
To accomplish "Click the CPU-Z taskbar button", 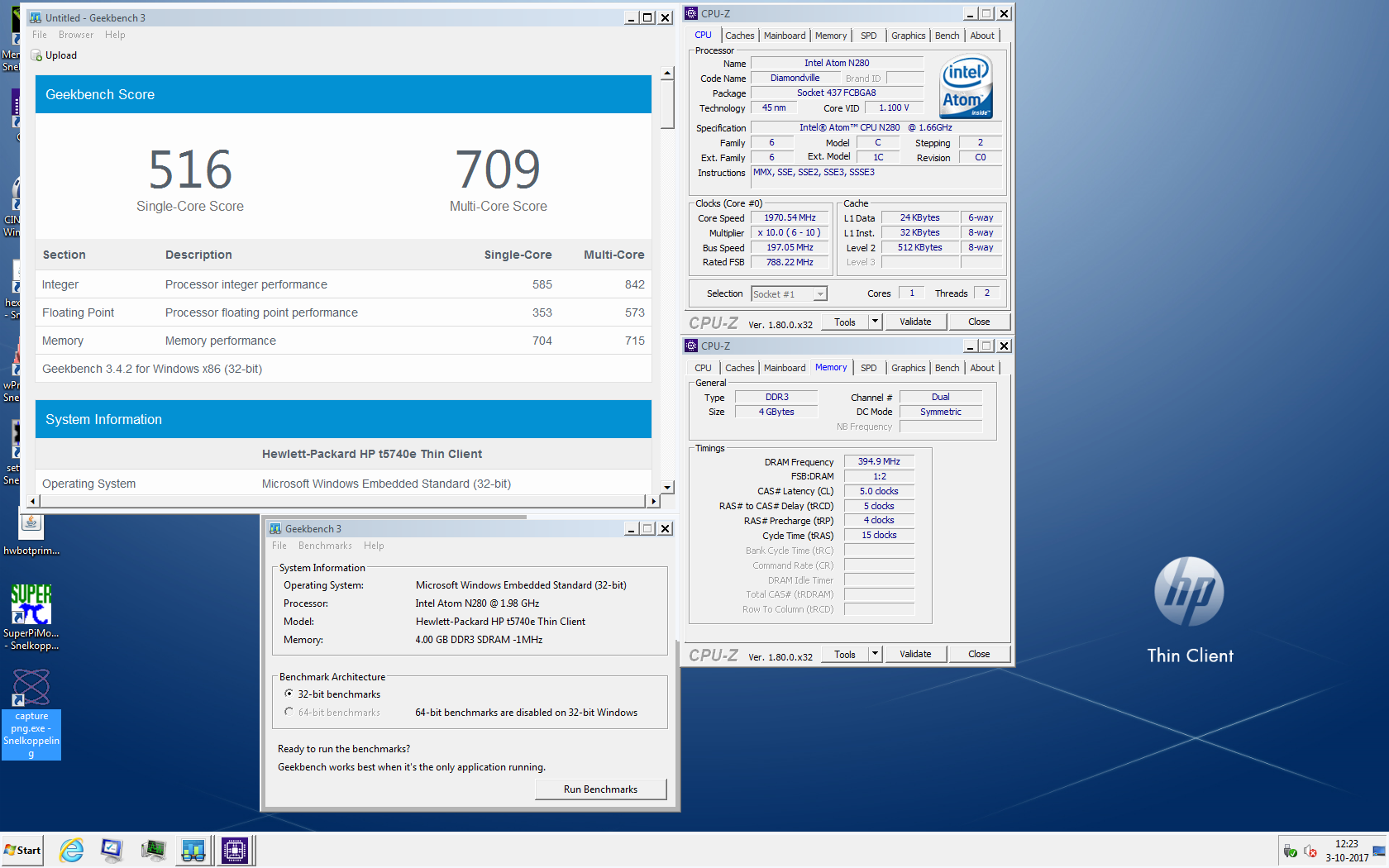I will 235,850.
